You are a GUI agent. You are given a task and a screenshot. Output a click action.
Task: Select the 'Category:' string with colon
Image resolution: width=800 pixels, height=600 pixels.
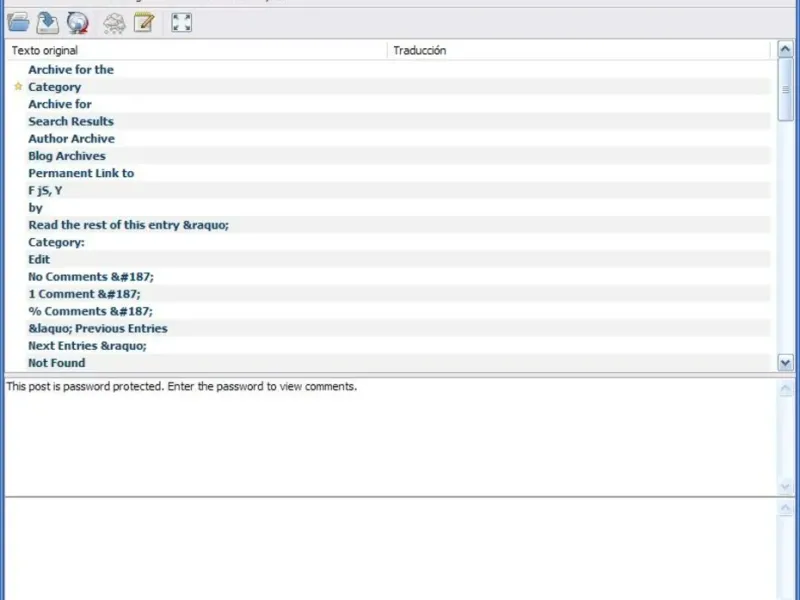point(388,242)
